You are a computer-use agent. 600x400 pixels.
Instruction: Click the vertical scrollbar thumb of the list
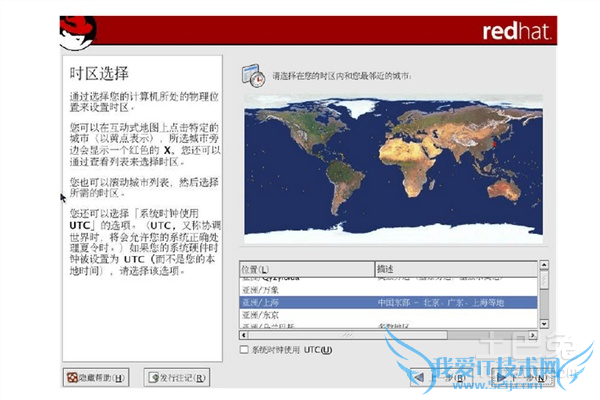544,279
